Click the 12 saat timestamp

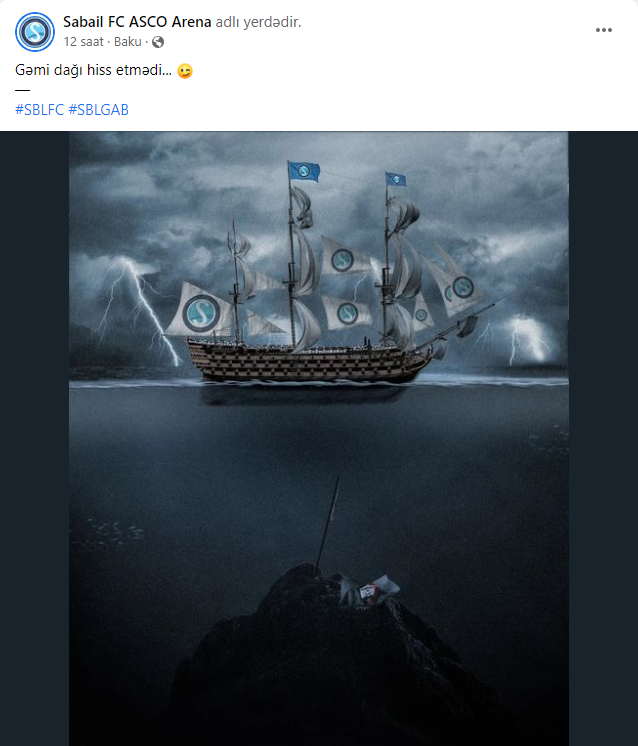(x=83, y=42)
